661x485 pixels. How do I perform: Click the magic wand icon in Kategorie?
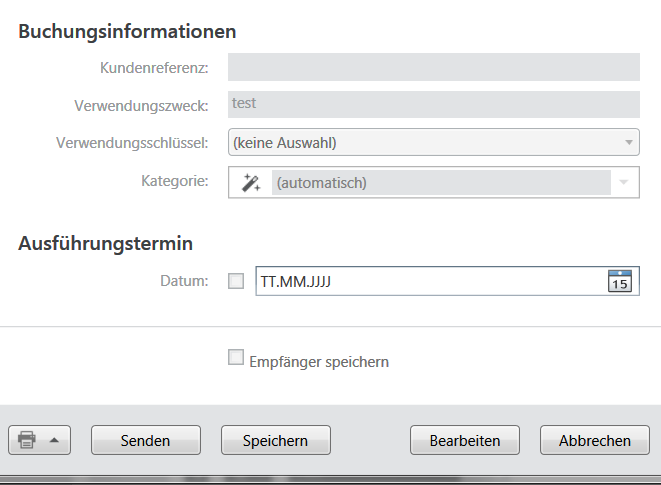pos(251,182)
